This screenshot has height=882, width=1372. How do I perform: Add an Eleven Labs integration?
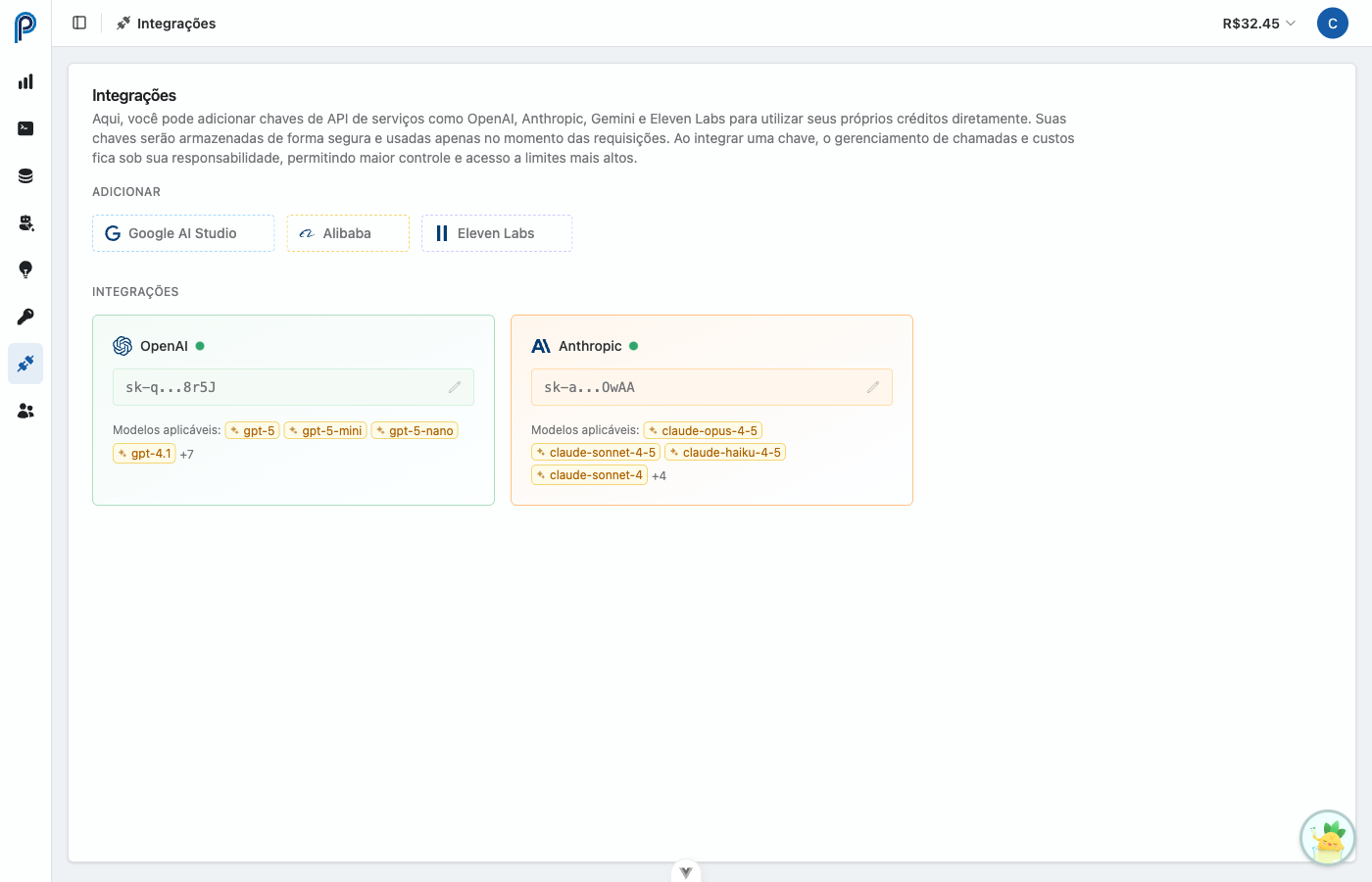point(496,232)
